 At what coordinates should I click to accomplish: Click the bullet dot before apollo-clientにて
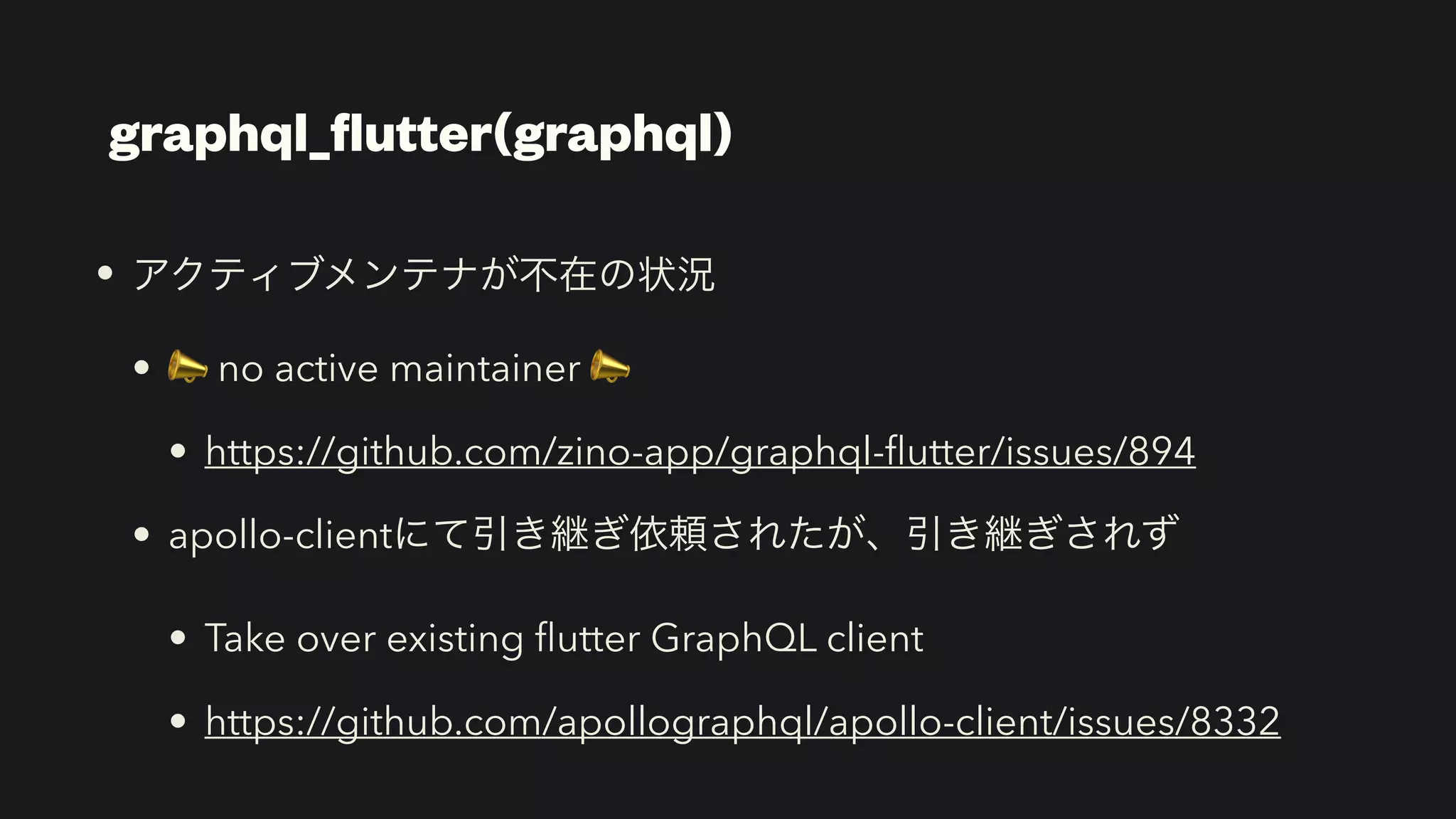pyautogui.click(x=141, y=534)
